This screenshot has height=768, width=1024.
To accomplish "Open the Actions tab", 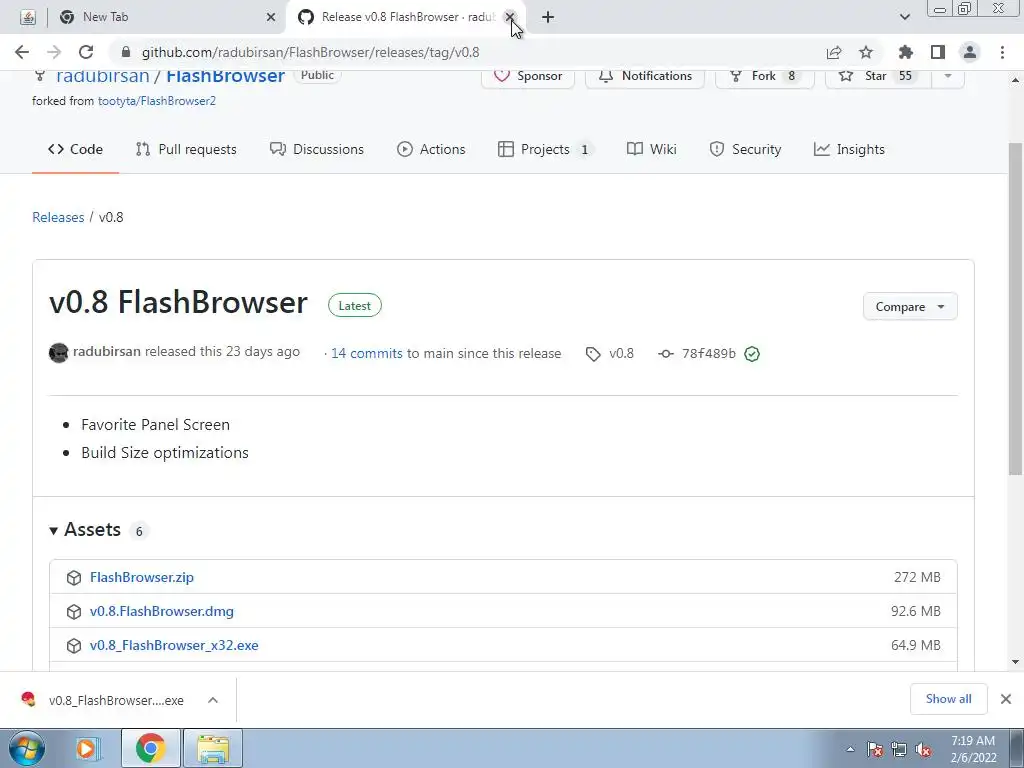I will (x=431, y=150).
